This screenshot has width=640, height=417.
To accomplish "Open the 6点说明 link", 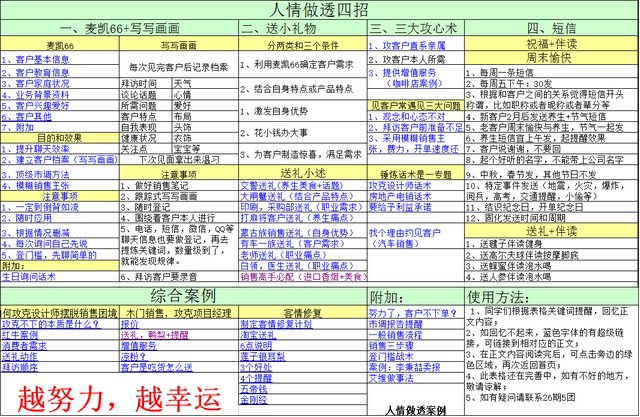I will click(256, 346).
